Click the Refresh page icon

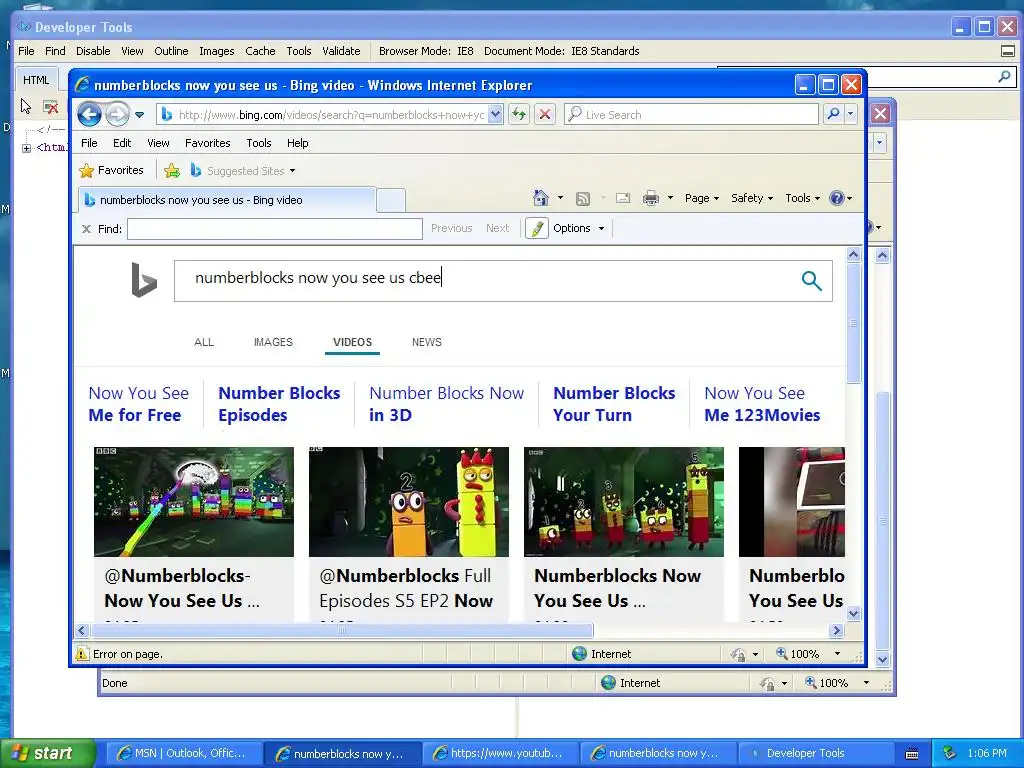click(519, 115)
